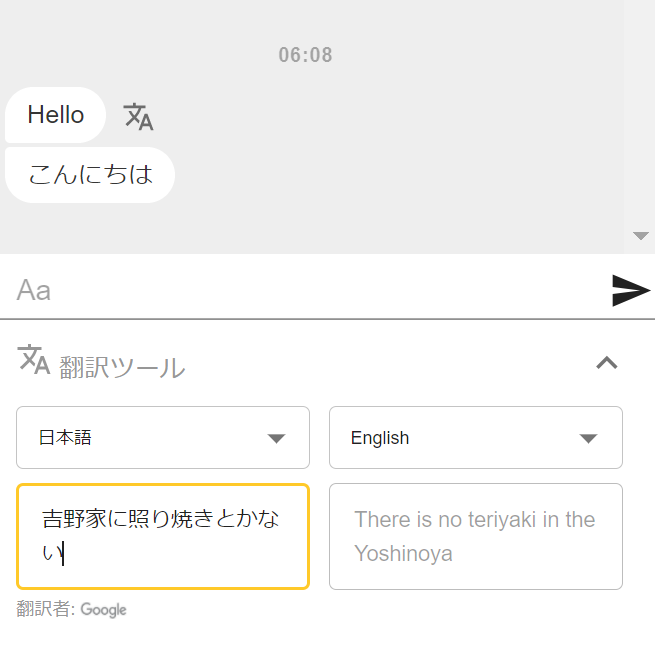655x656 pixels.
Task: Click the send message arrow icon
Action: (x=631, y=290)
